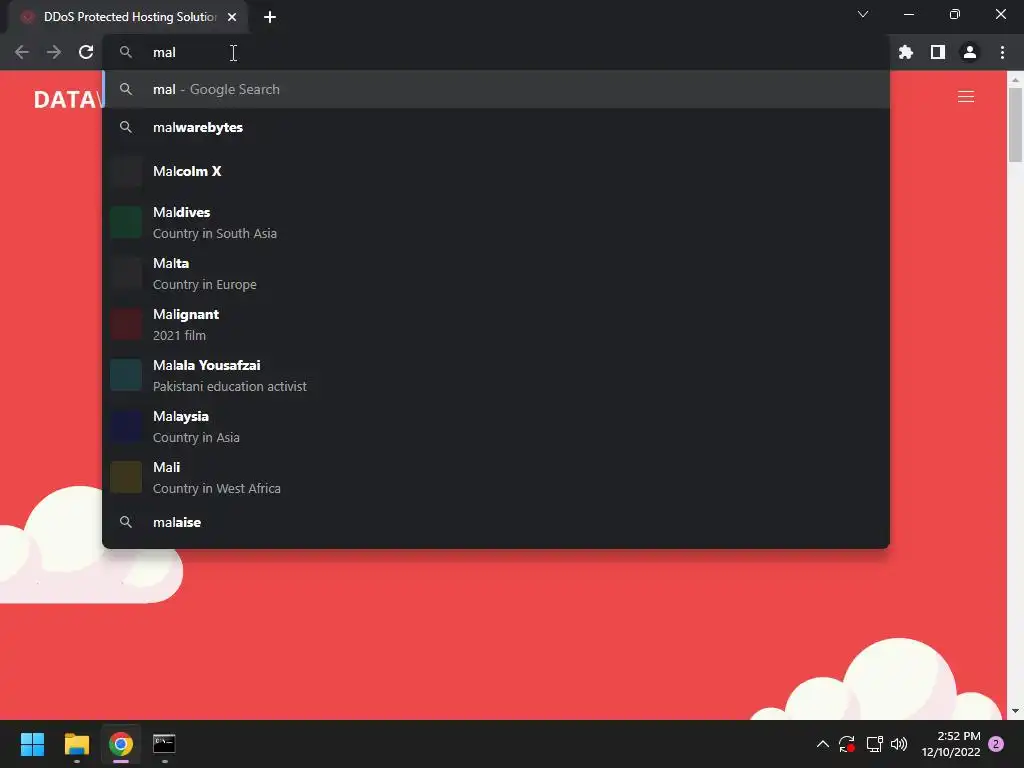Click the search icon beside 'malaise'

[125, 522]
